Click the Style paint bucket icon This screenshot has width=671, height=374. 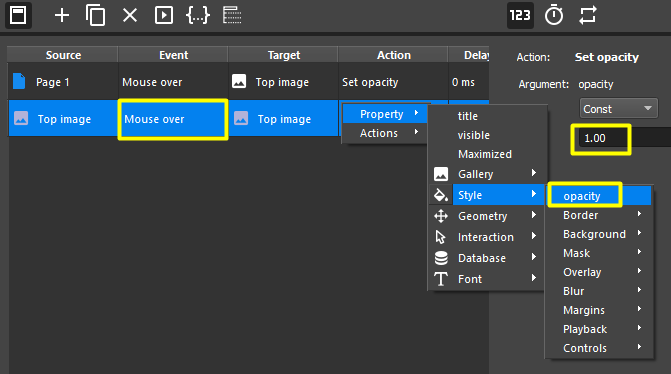click(x=441, y=195)
